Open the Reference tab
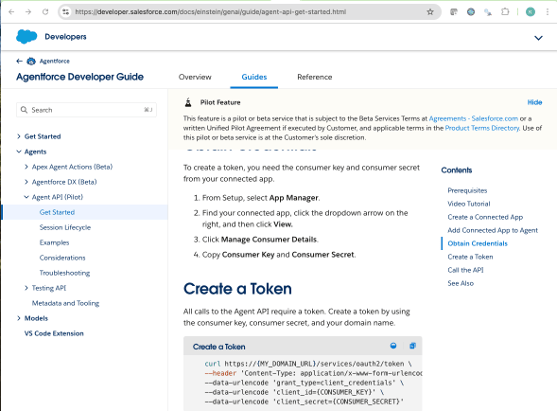Viewport: 557px width, 411px height. click(315, 77)
